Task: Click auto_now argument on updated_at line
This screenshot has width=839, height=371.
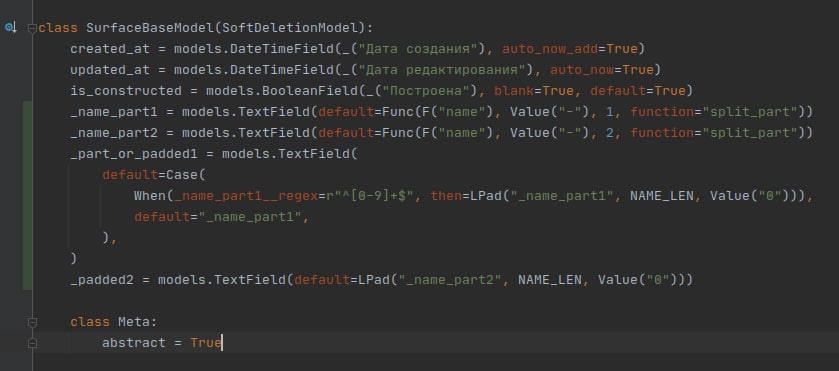Action: click(x=582, y=70)
